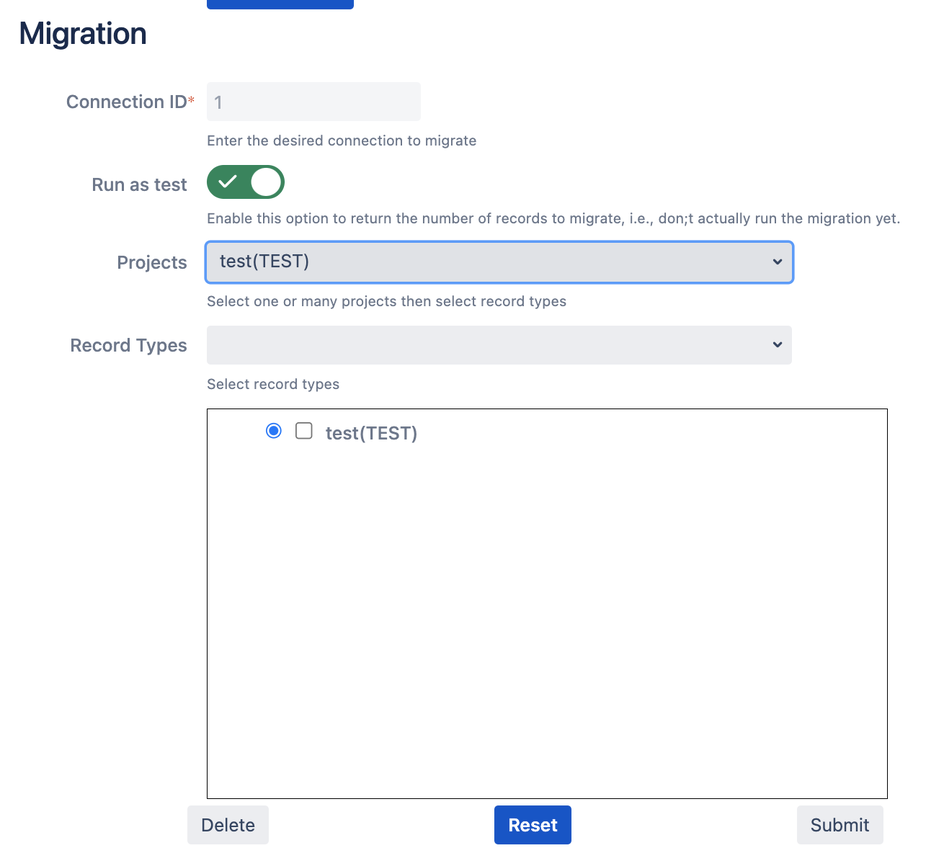
Task: Submit the migration form
Action: 839,825
